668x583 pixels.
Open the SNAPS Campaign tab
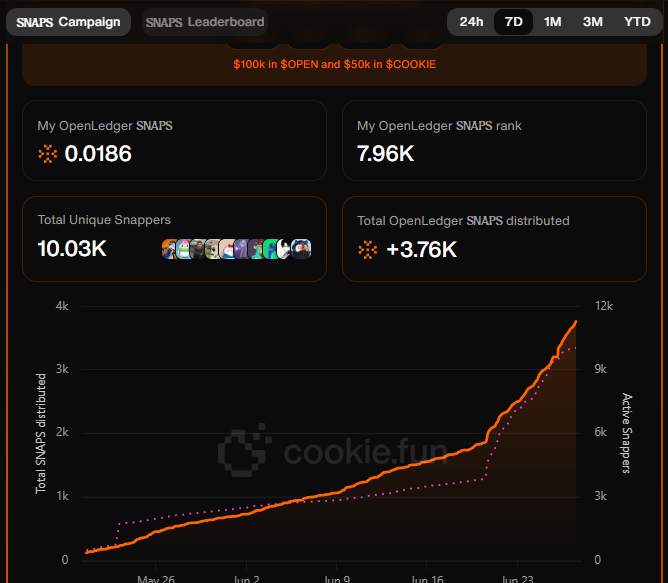tap(68, 22)
